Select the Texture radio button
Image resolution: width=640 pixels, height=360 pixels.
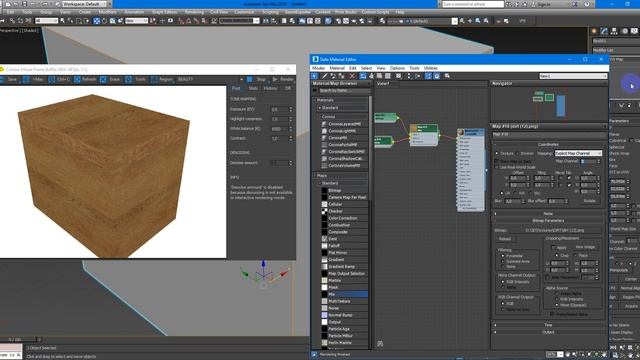click(x=497, y=153)
